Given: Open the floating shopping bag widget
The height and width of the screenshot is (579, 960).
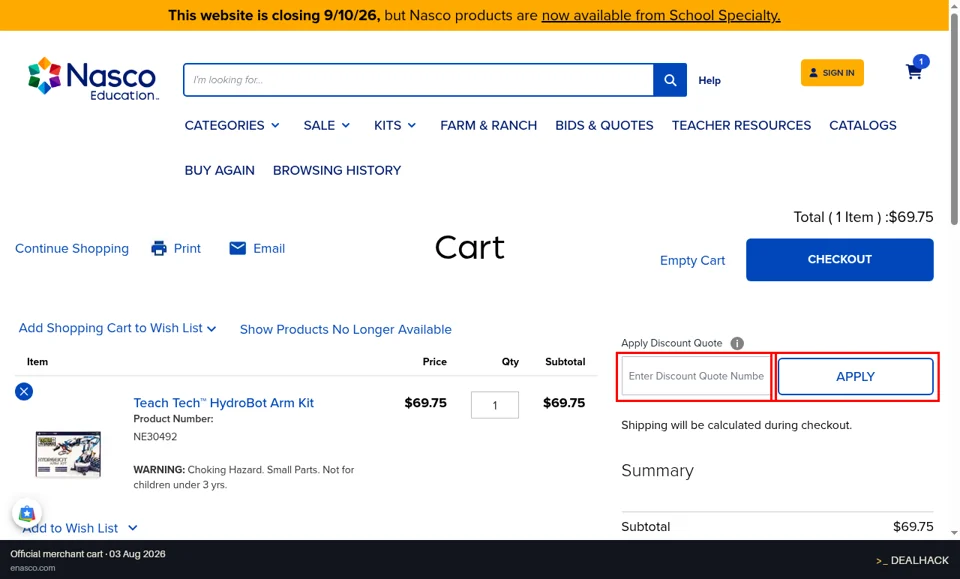Looking at the screenshot, I should (27, 514).
